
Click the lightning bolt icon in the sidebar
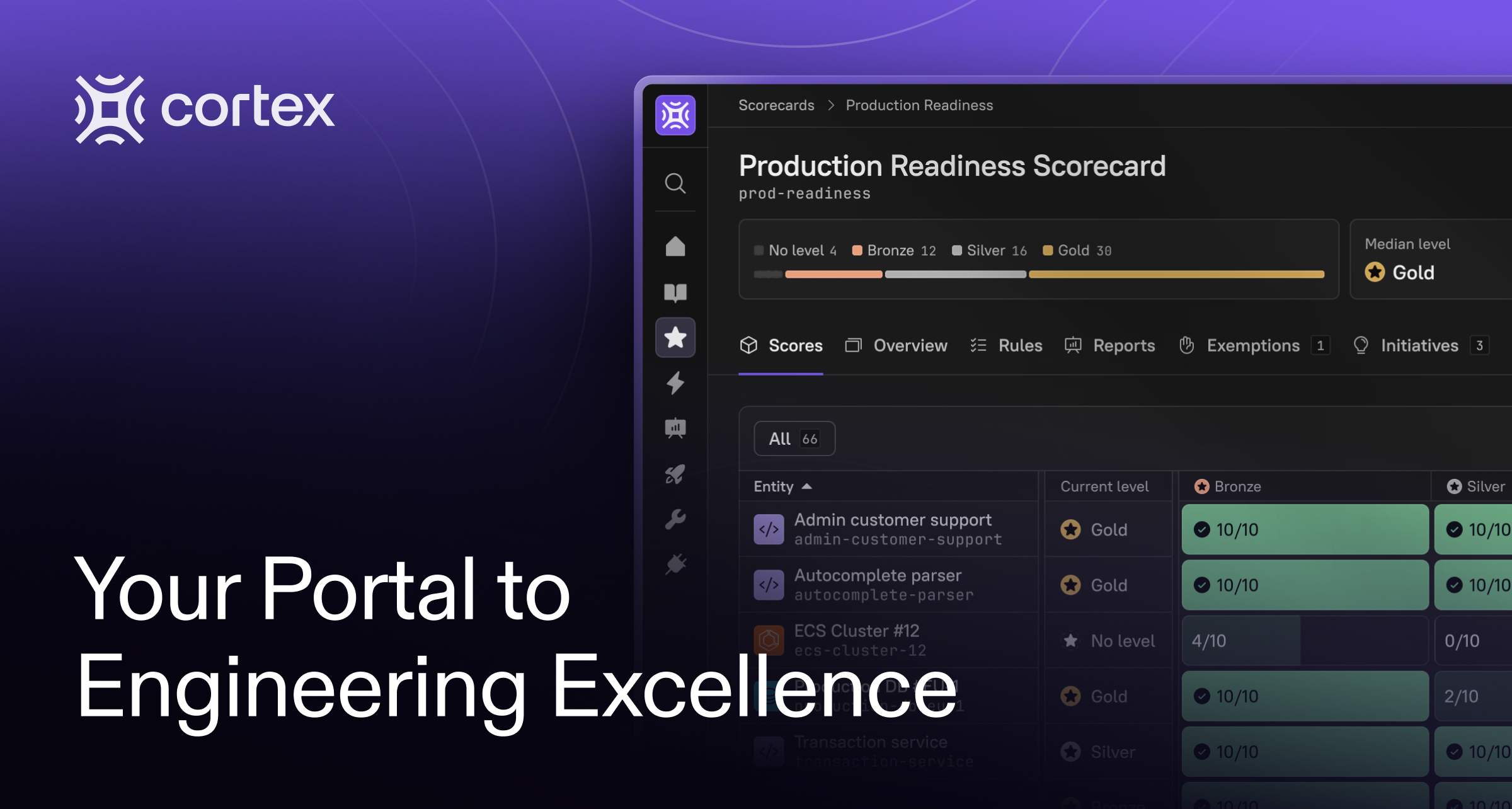pos(675,384)
